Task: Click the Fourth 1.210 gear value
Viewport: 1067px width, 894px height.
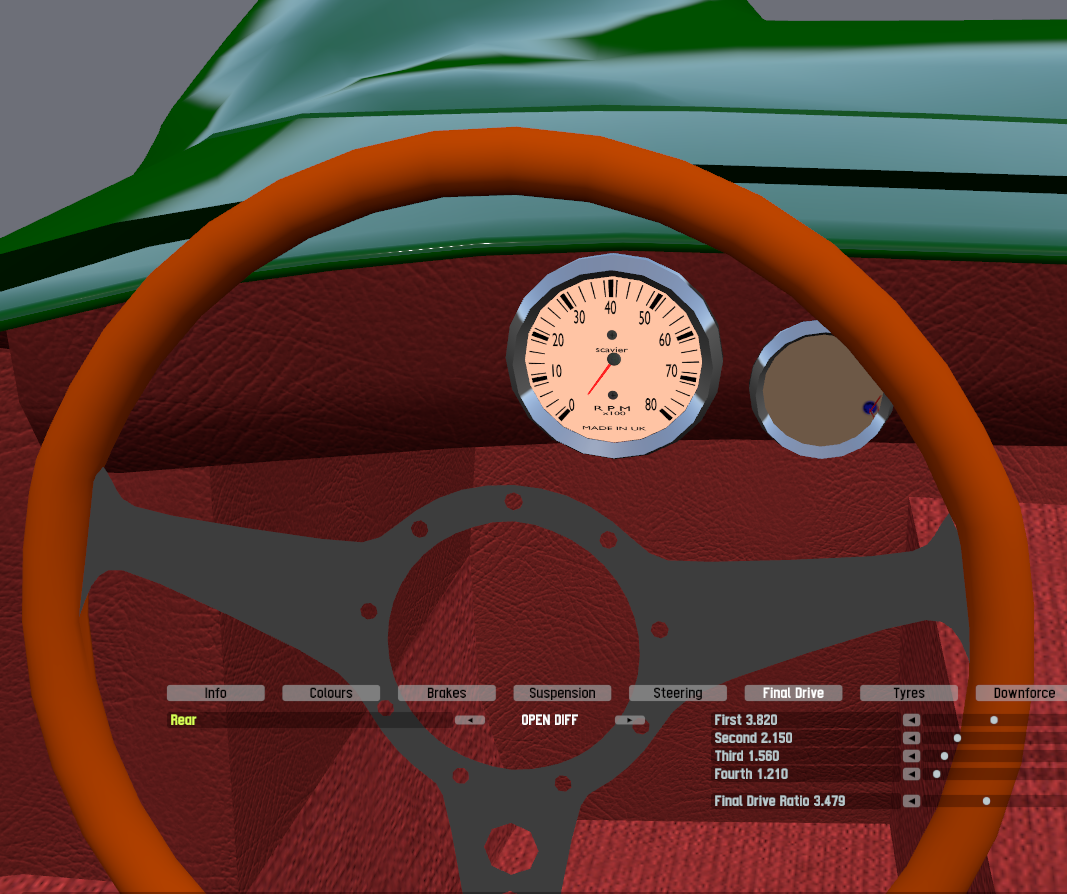Action: tap(751, 774)
